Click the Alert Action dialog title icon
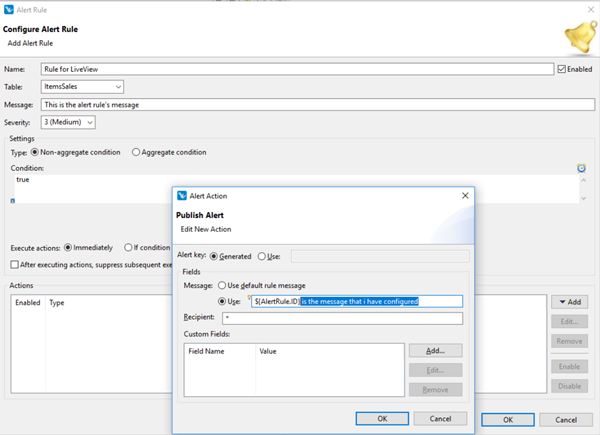This screenshot has width=600, height=435. pos(182,196)
